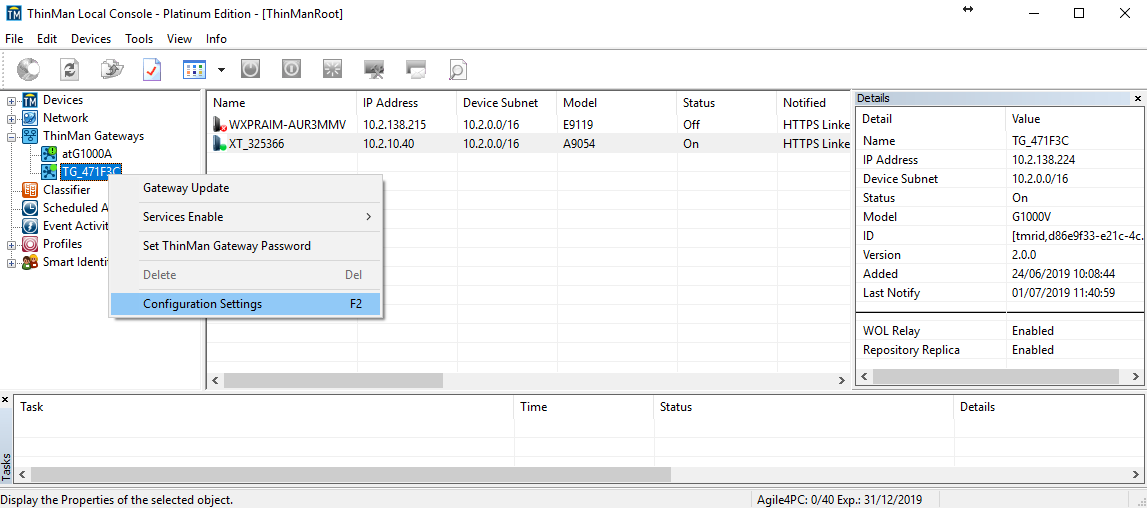The image size is (1147, 508).
Task: Expand the Profiles tree node
Action: [11, 244]
